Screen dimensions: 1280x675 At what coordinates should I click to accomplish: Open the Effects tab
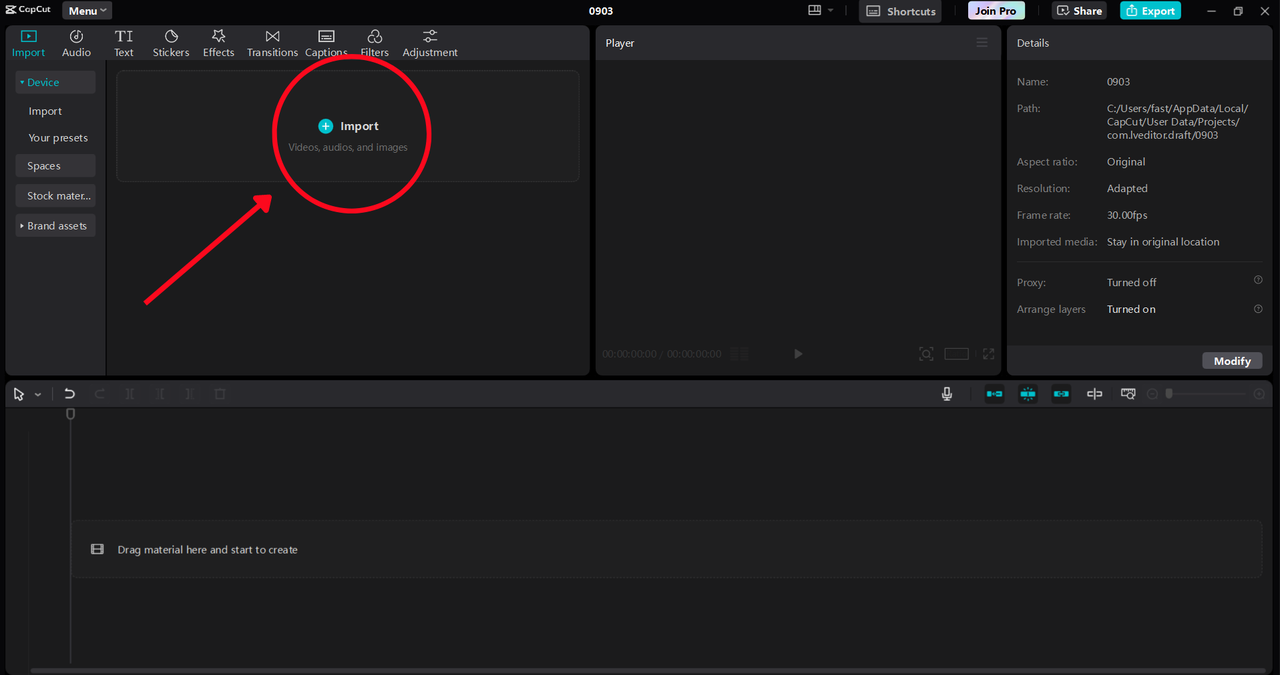click(x=218, y=43)
